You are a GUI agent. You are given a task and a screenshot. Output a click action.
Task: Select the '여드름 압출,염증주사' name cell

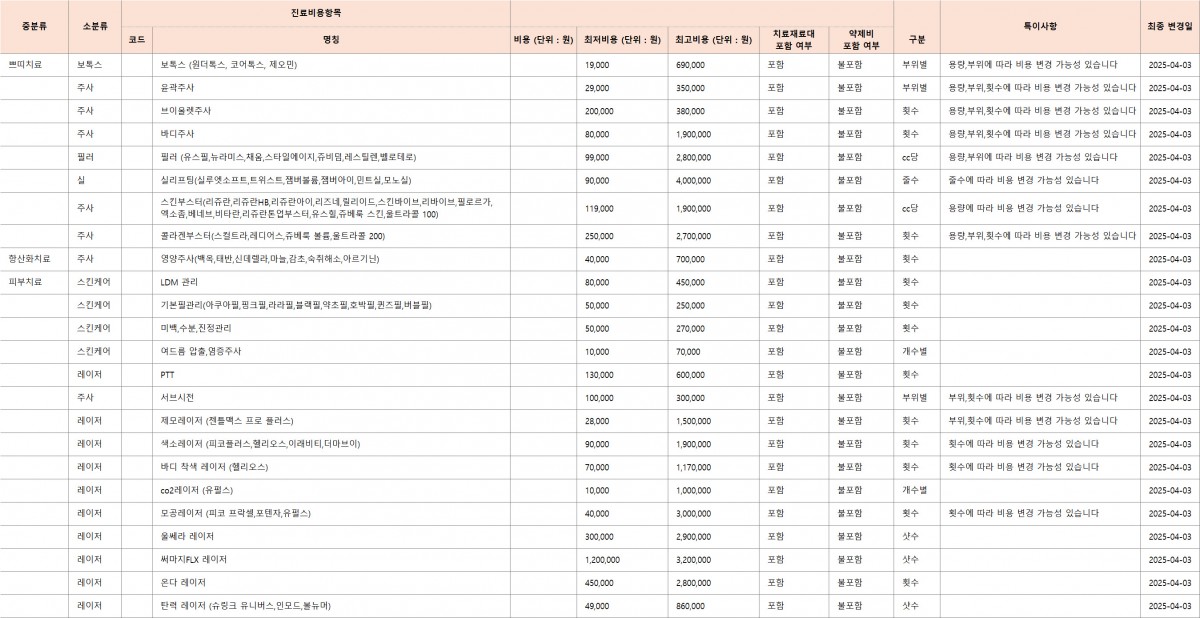(331, 351)
